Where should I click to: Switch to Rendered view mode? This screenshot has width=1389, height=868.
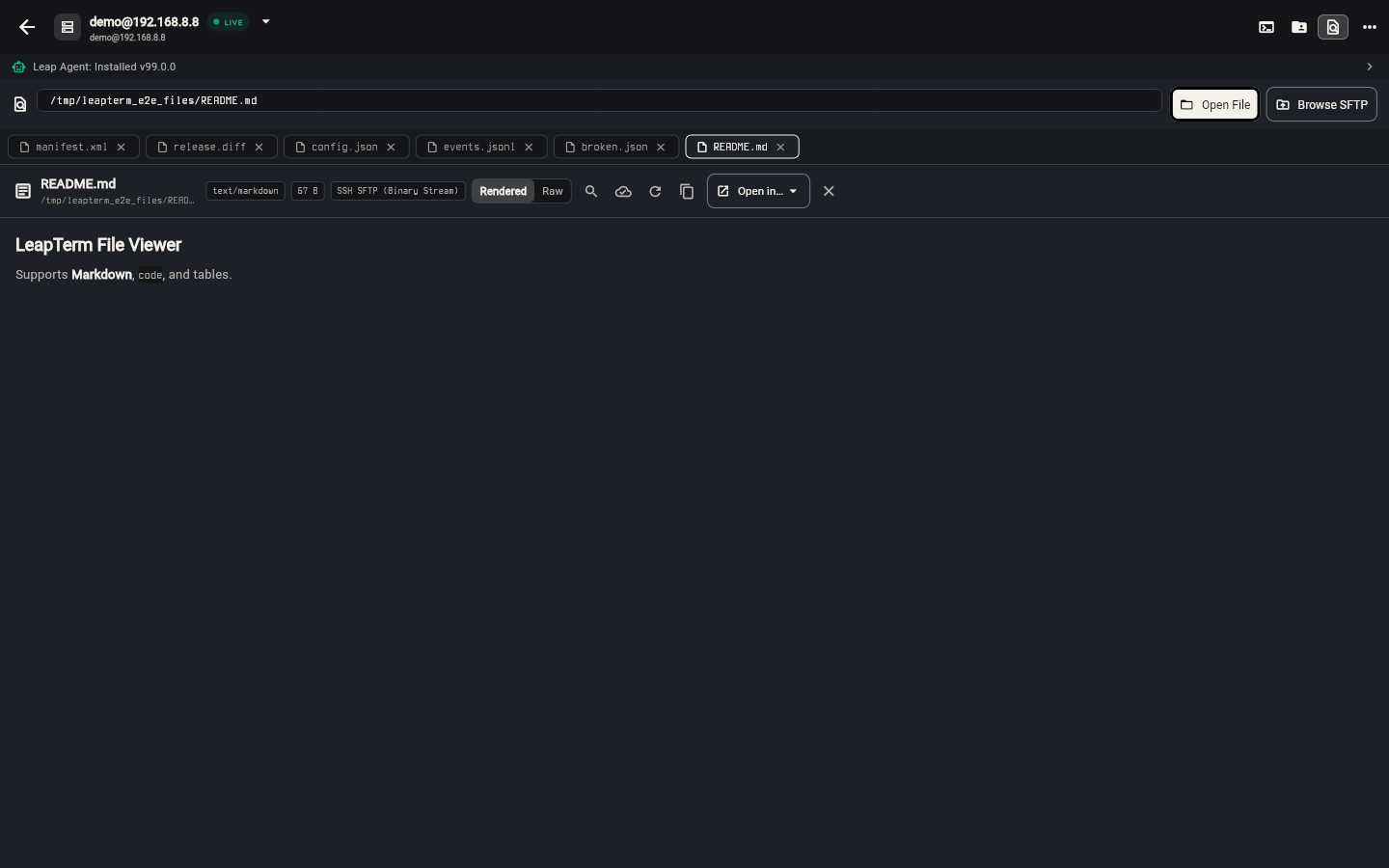click(x=504, y=191)
